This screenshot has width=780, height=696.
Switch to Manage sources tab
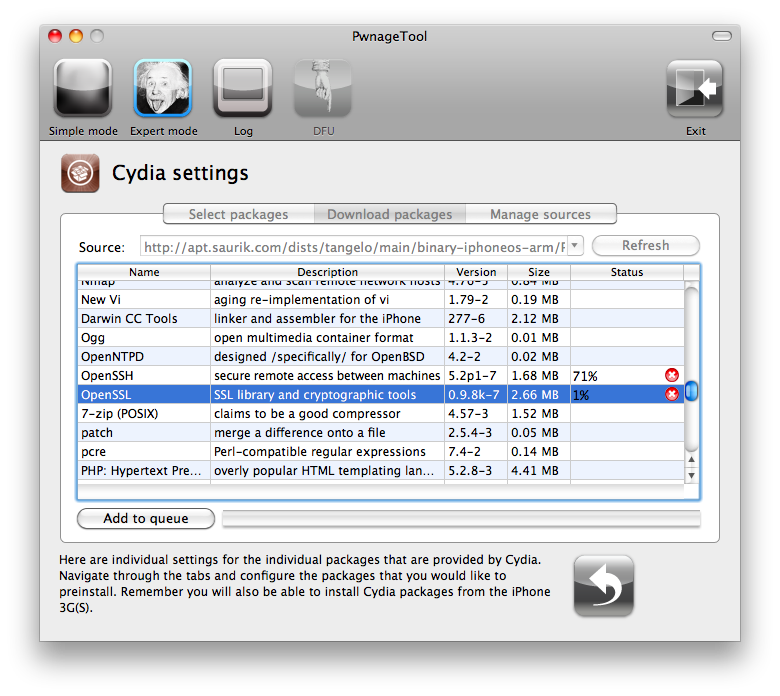click(x=540, y=214)
